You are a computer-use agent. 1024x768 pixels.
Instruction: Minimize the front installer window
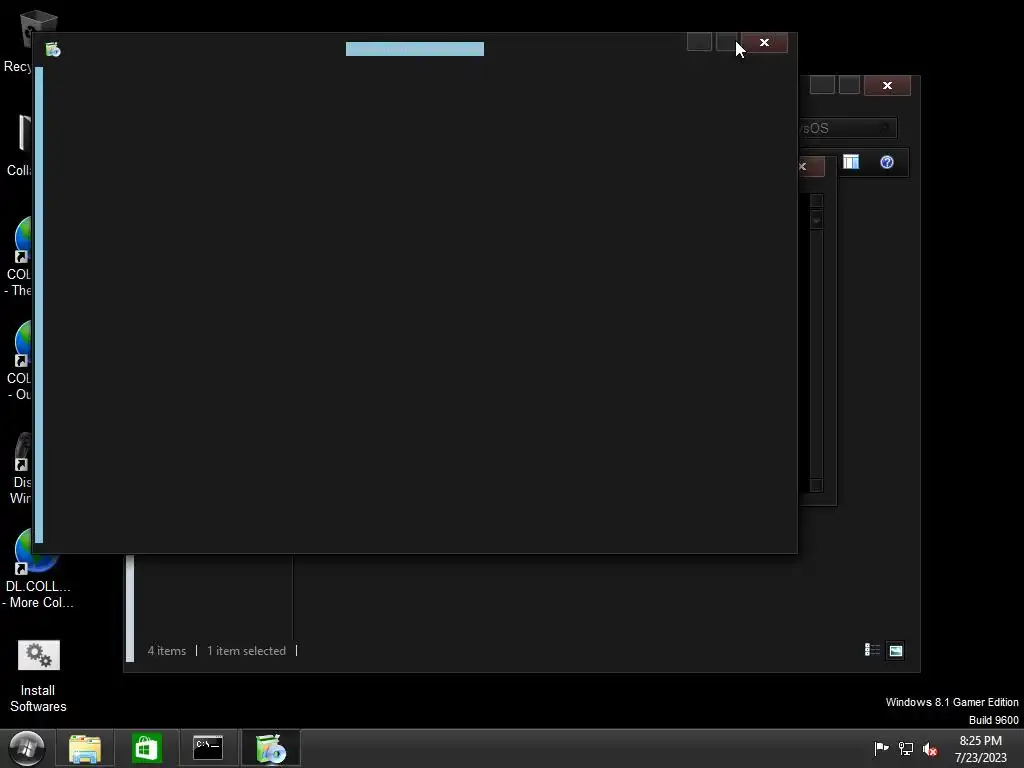coord(699,42)
